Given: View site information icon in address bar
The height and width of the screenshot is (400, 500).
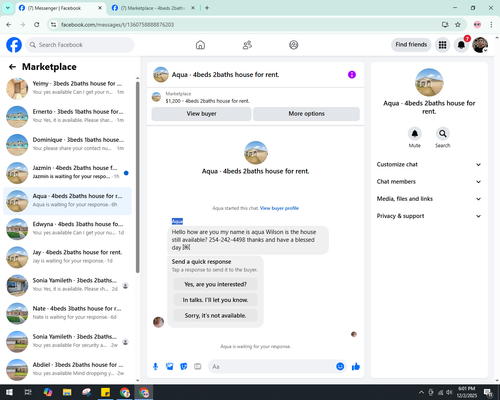Looking at the screenshot, I should click(53, 24).
